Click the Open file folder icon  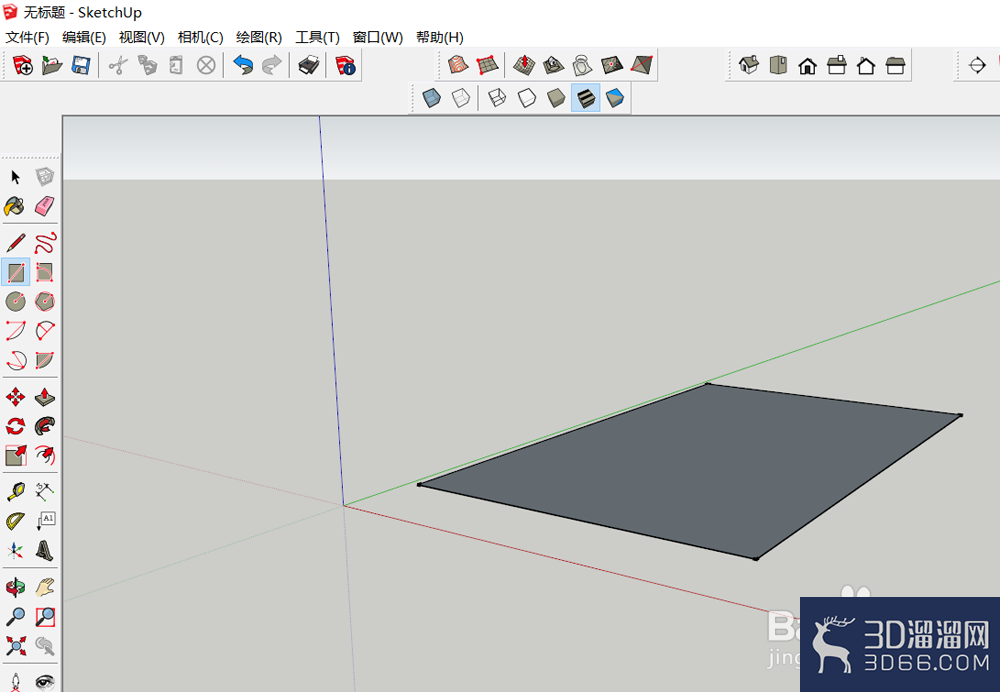click(x=52, y=65)
